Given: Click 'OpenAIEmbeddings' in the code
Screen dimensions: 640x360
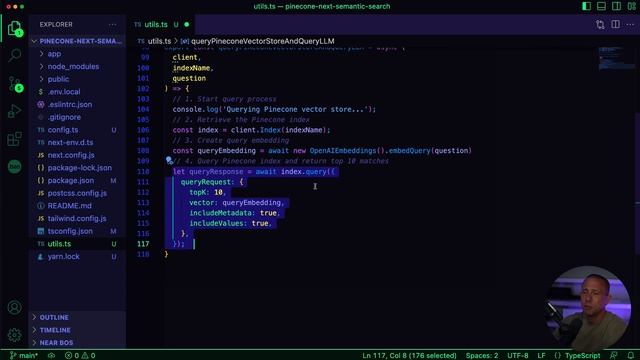Looking at the screenshot, I should (x=343, y=151).
